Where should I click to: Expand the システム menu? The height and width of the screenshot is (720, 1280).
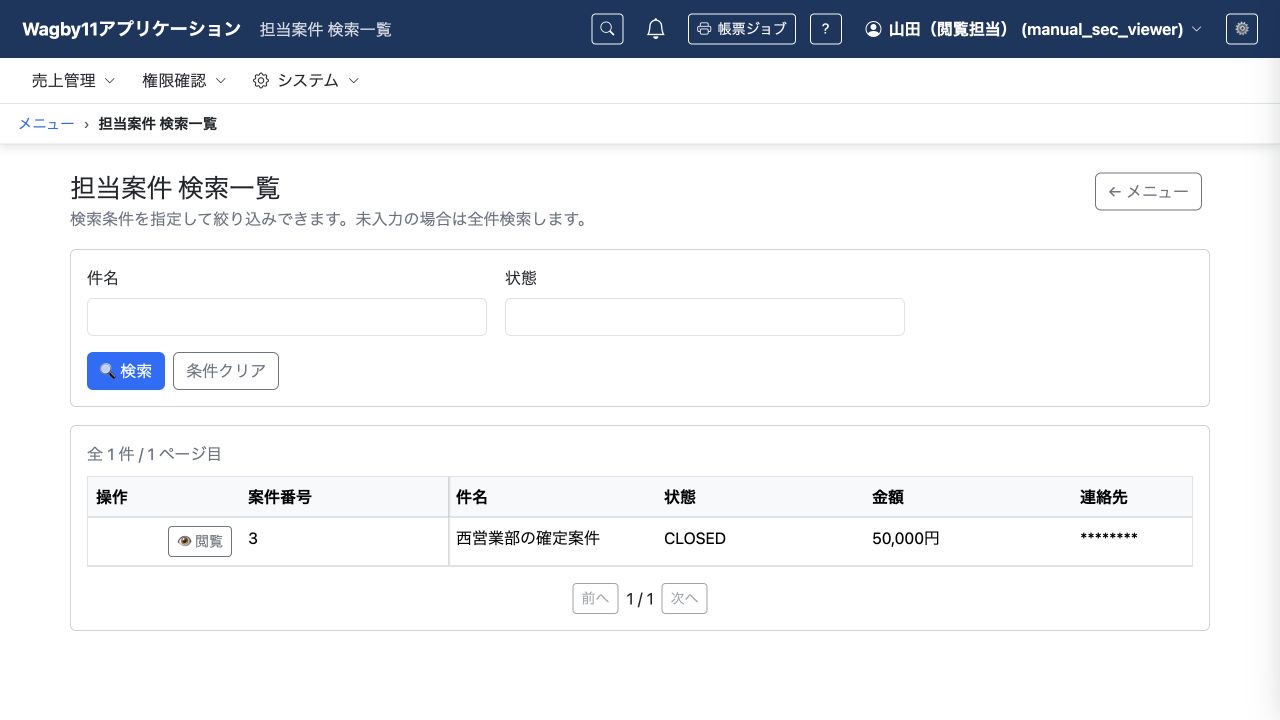point(306,81)
